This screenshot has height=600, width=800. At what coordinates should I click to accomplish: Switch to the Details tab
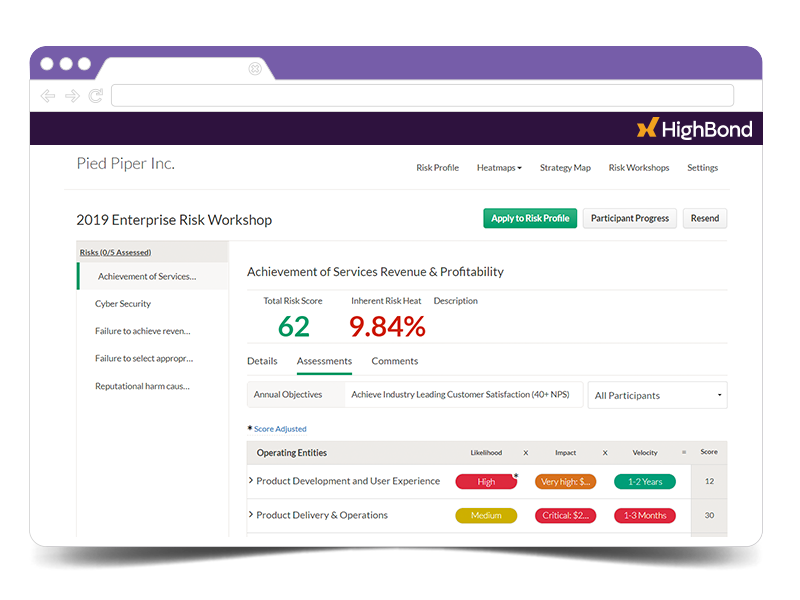click(262, 361)
